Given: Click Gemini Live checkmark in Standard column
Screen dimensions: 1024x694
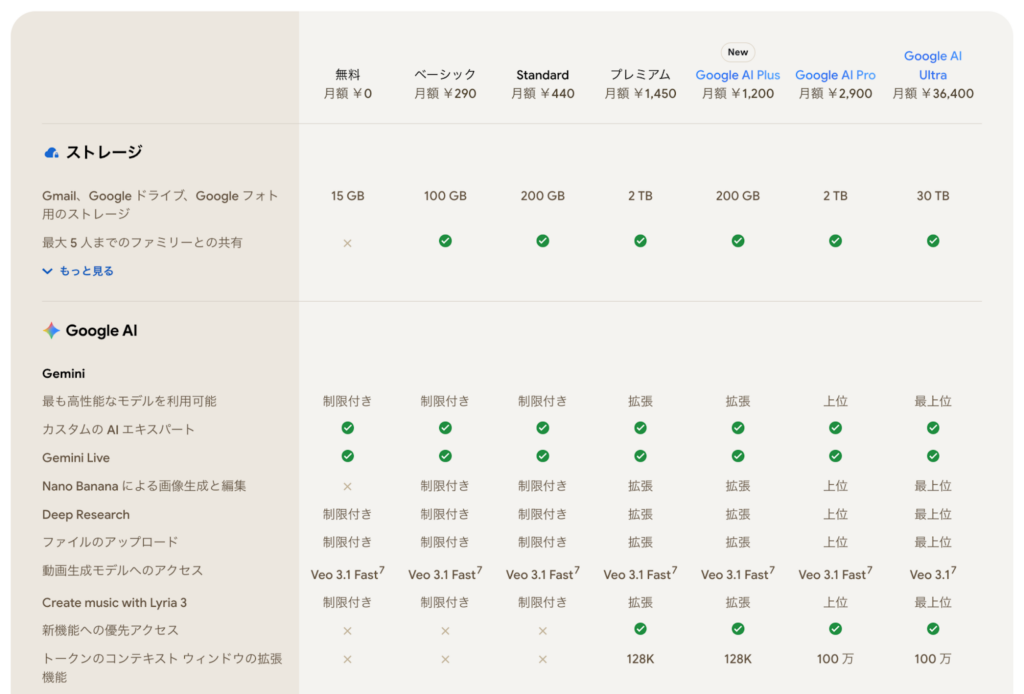Looking at the screenshot, I should click(543, 456).
